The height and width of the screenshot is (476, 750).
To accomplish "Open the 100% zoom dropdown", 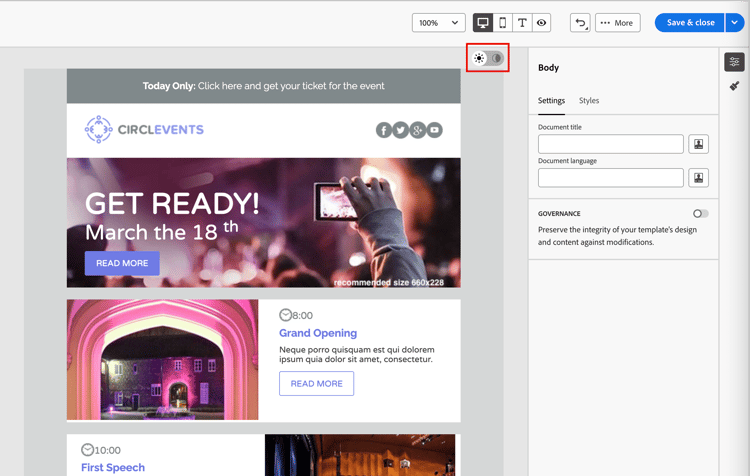I will [439, 23].
